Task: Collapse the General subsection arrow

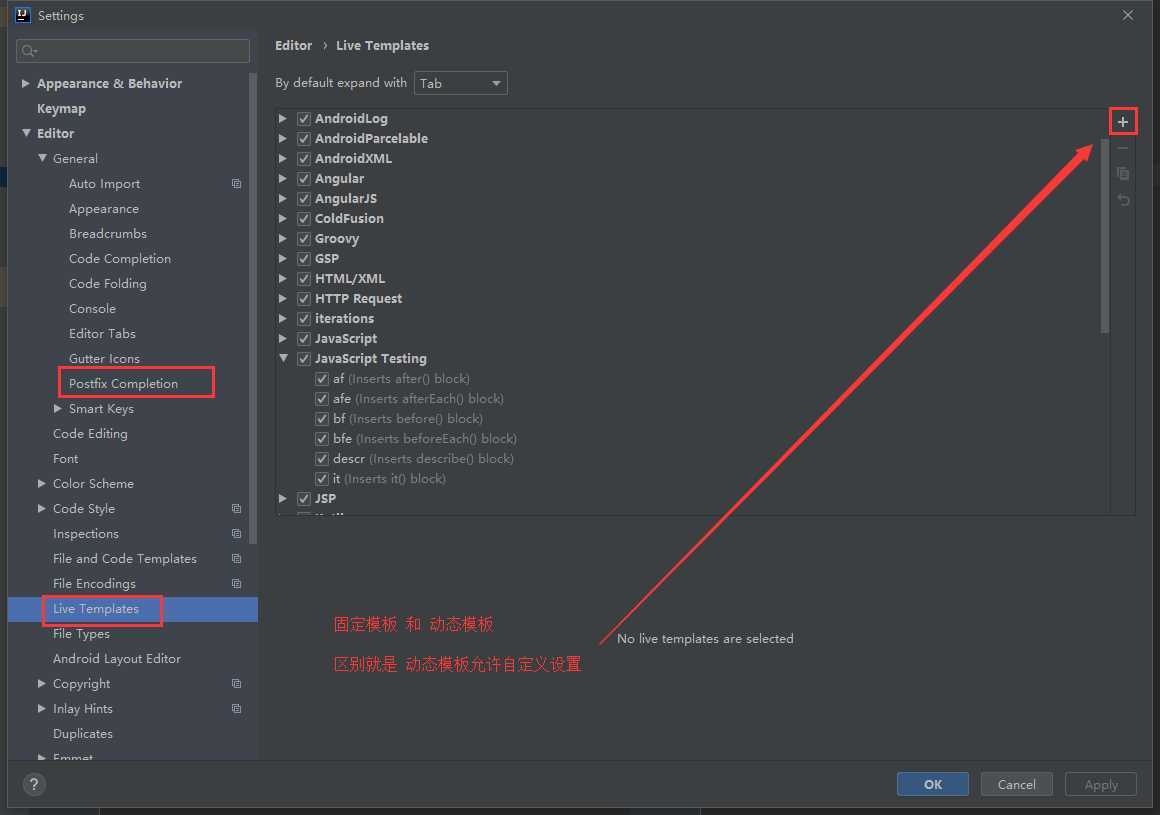Action: (x=42, y=158)
